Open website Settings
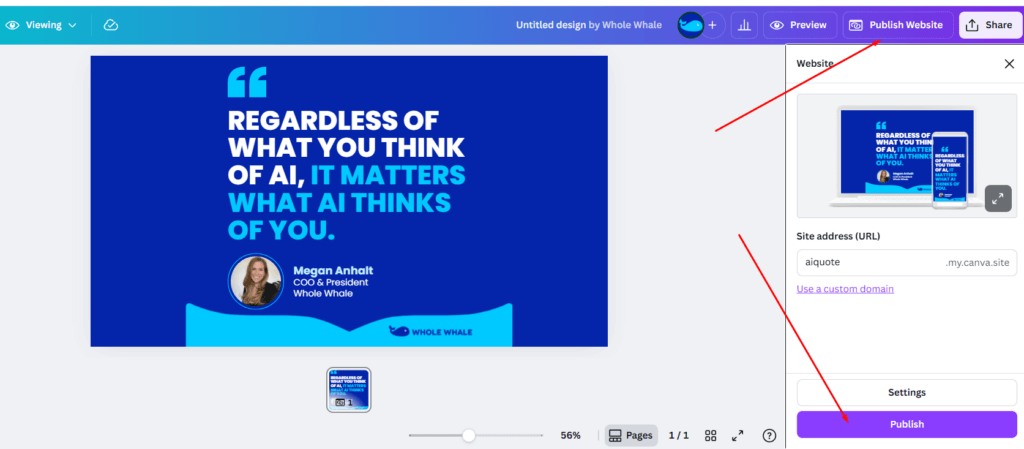 click(x=906, y=392)
